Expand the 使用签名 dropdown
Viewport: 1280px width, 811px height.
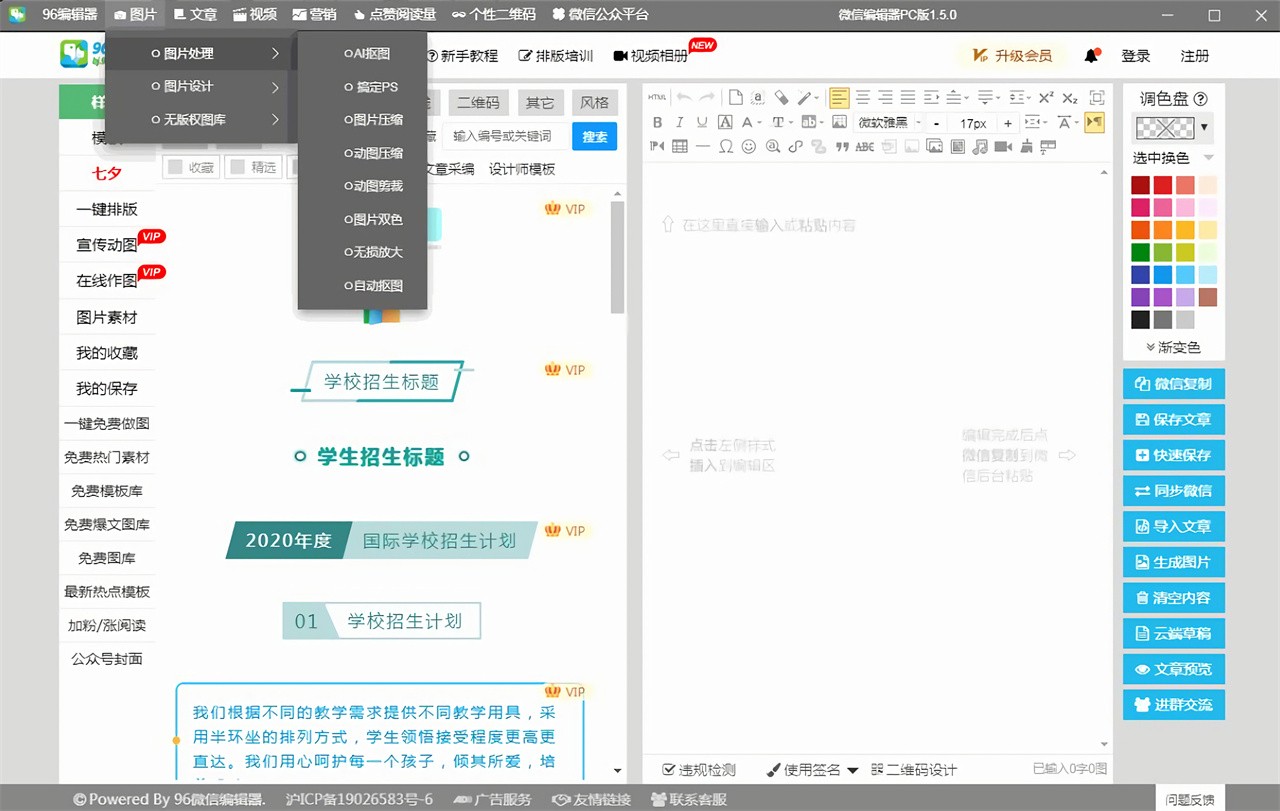pyautogui.click(x=852, y=770)
